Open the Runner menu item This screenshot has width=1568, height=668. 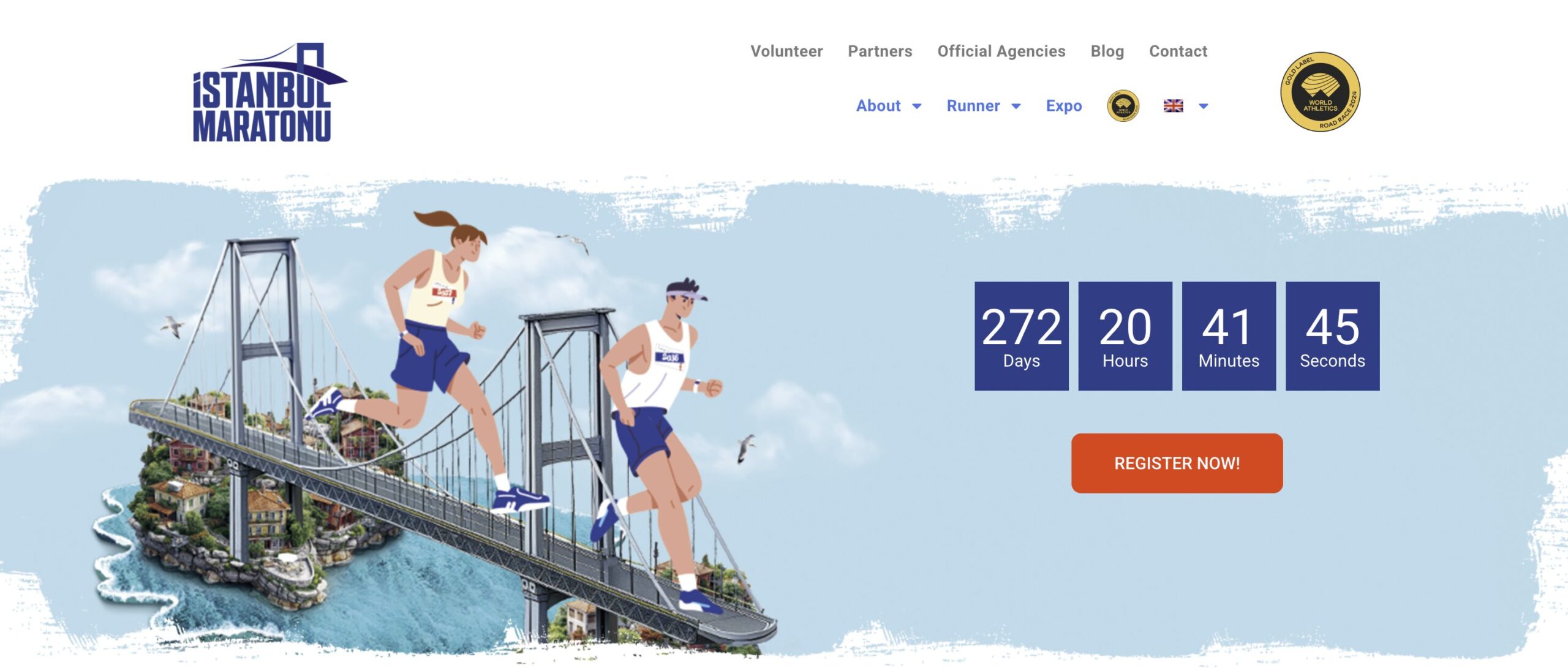973,106
